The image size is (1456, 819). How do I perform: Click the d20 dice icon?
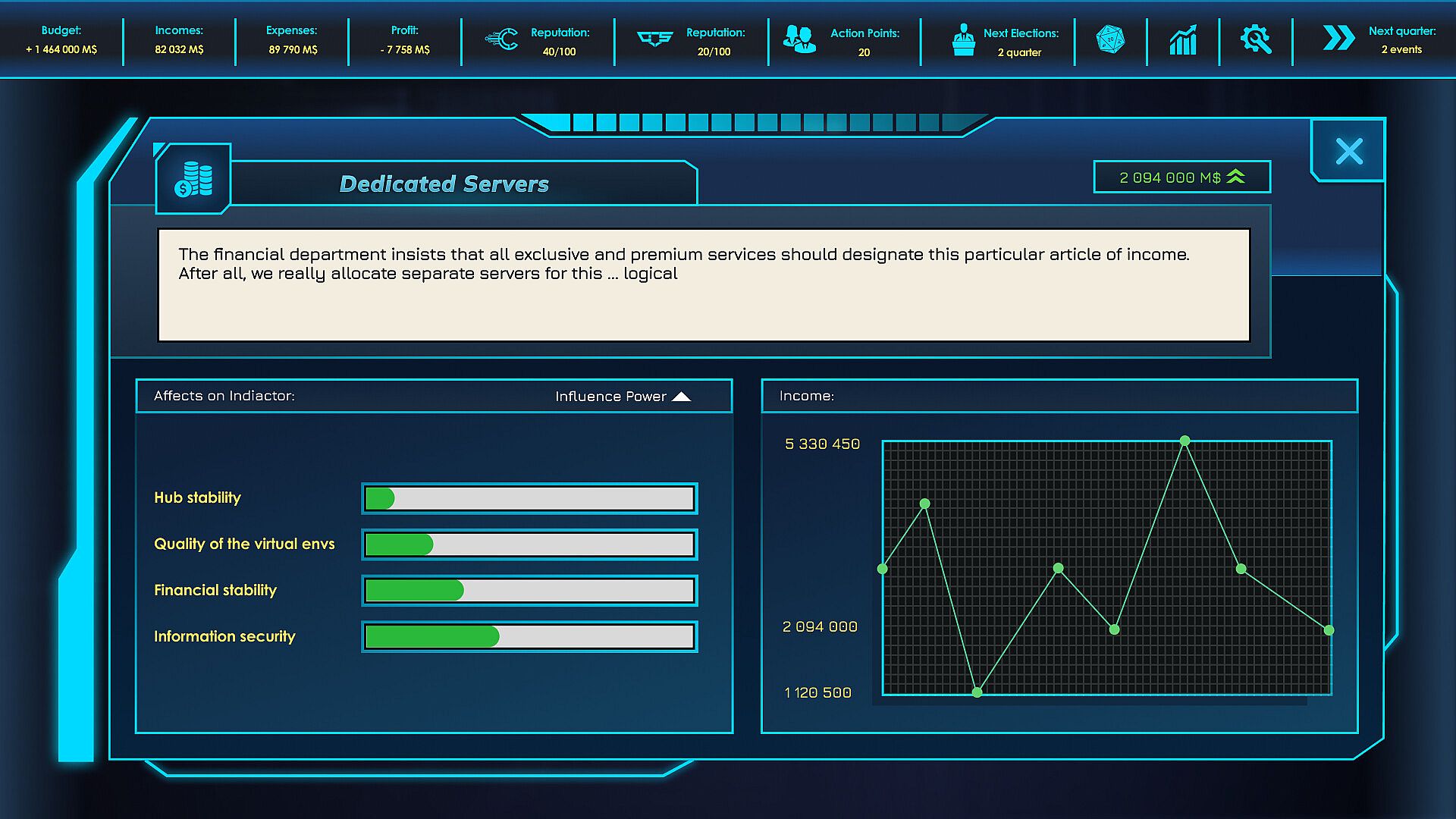click(x=1110, y=39)
